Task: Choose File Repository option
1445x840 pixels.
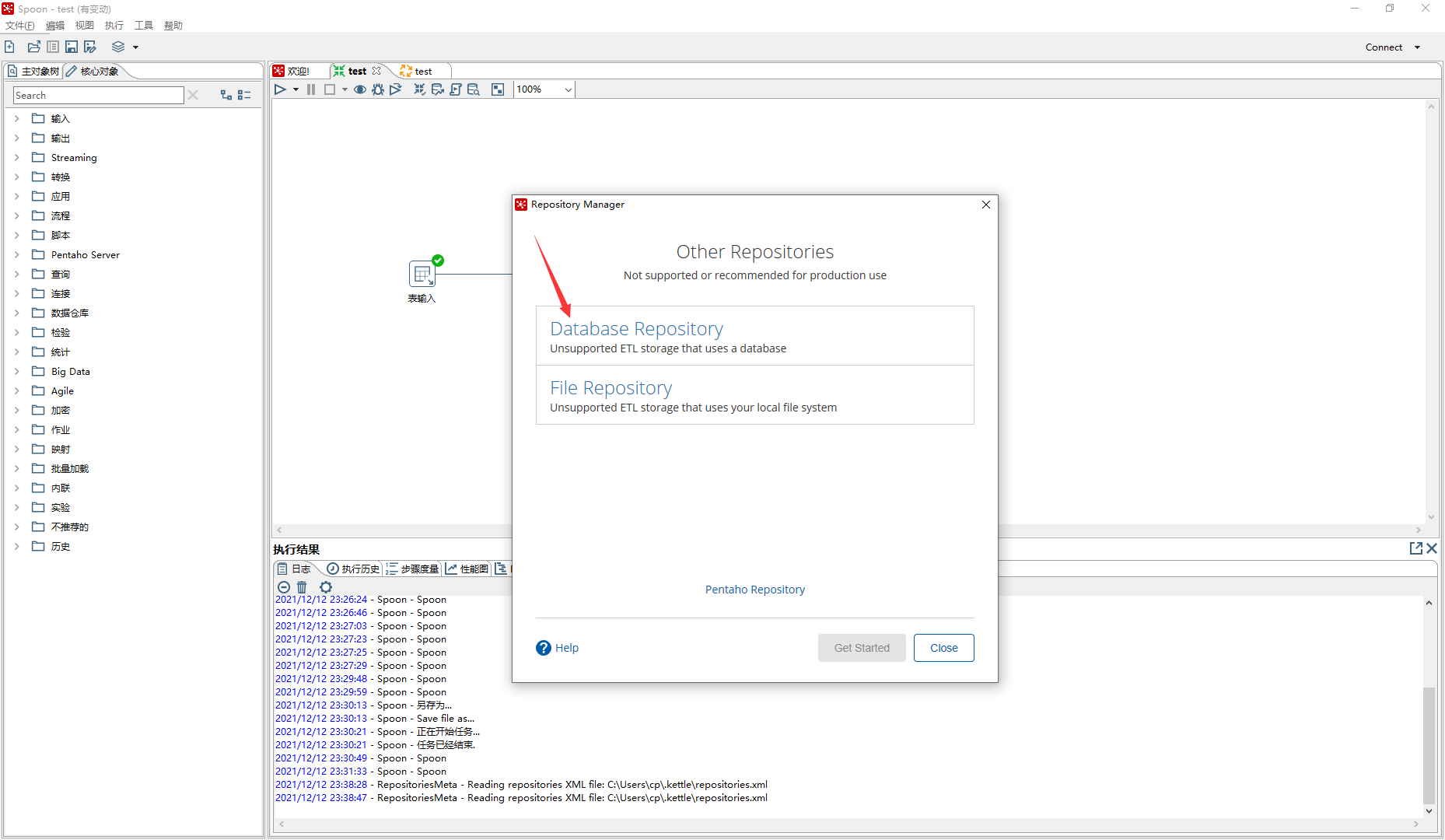Action: [754, 395]
